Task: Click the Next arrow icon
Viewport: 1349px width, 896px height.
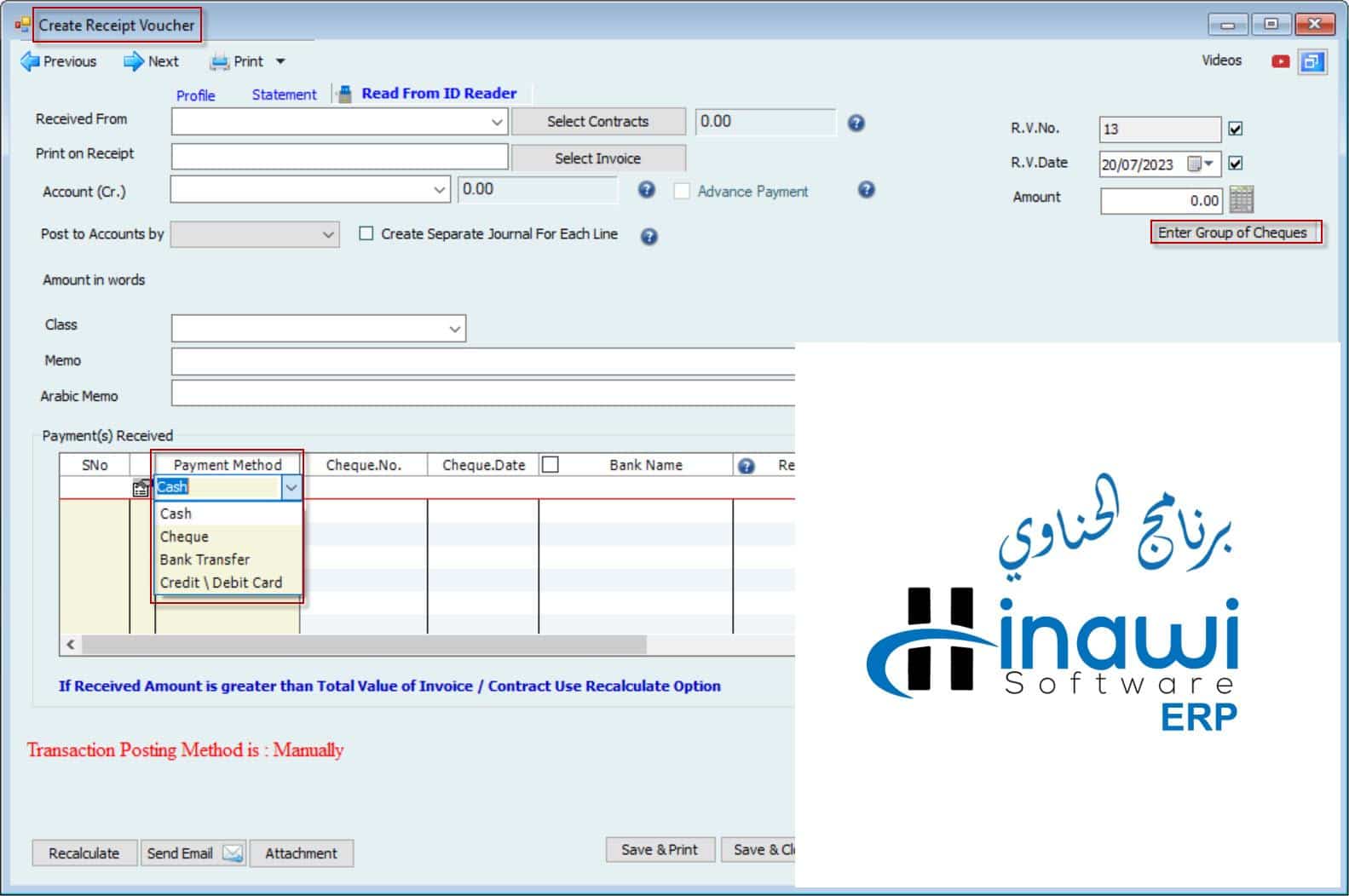Action: pyautogui.click(x=134, y=61)
